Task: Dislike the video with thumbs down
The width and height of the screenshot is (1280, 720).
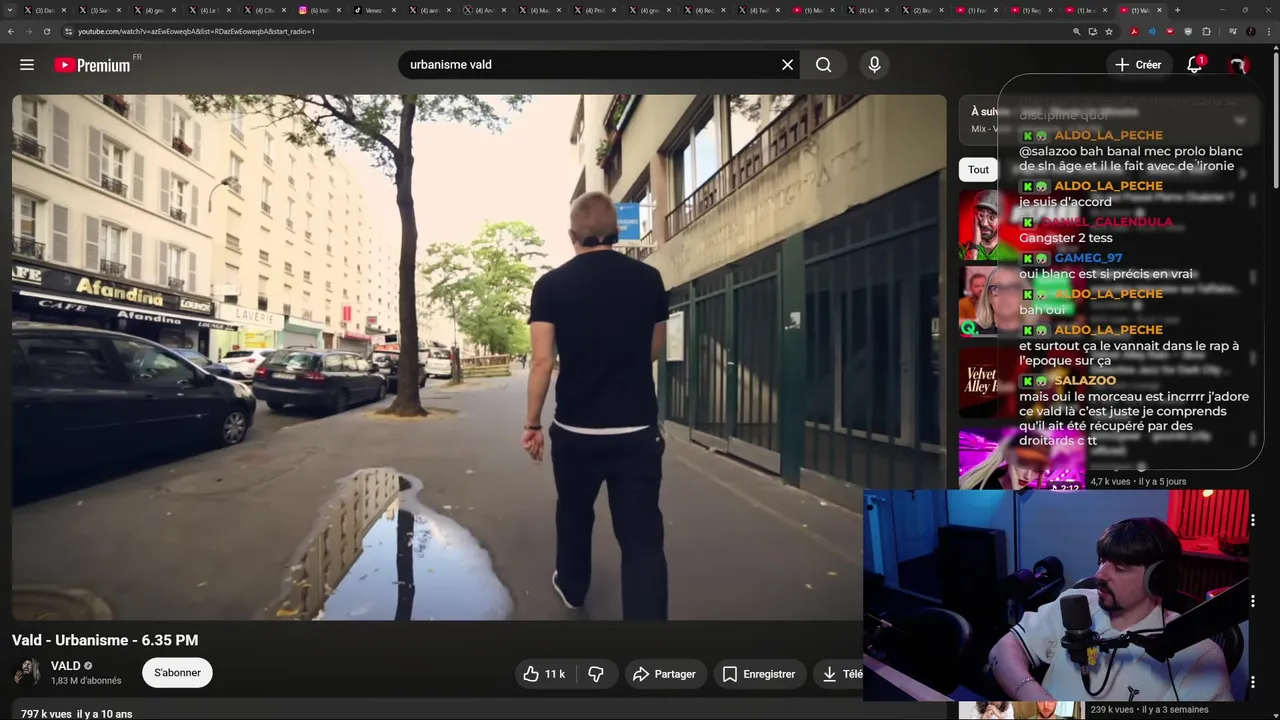Action: pos(596,674)
